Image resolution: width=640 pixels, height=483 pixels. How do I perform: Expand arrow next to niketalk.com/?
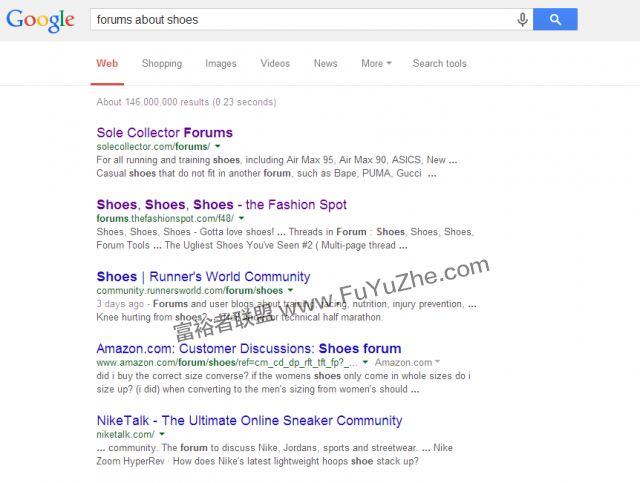[162, 434]
